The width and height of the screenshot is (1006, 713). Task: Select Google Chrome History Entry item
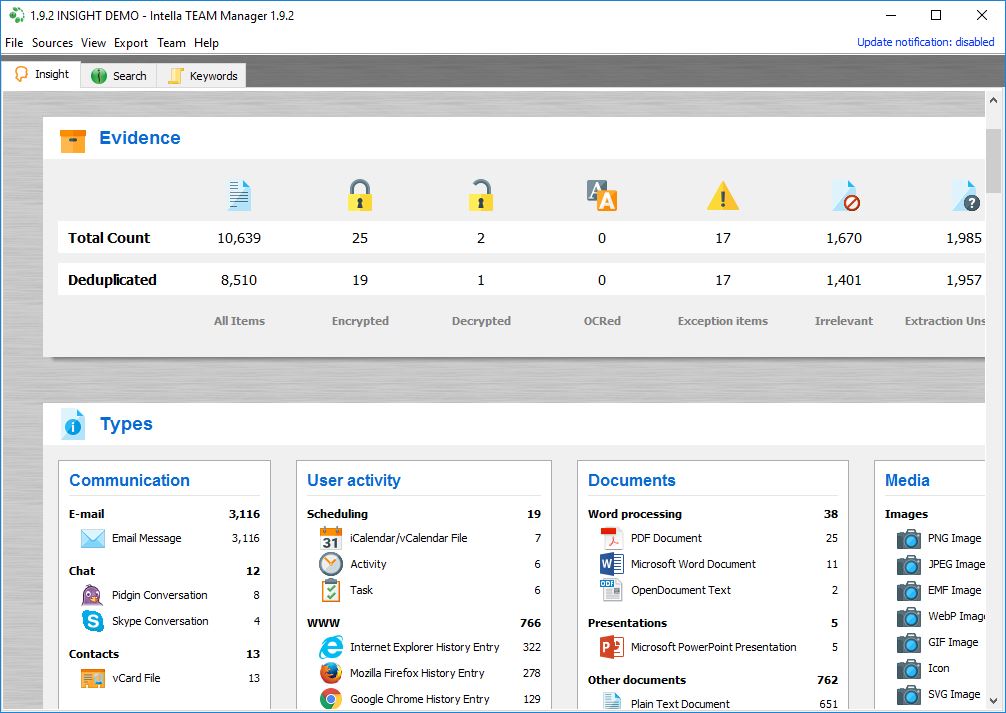click(419, 699)
